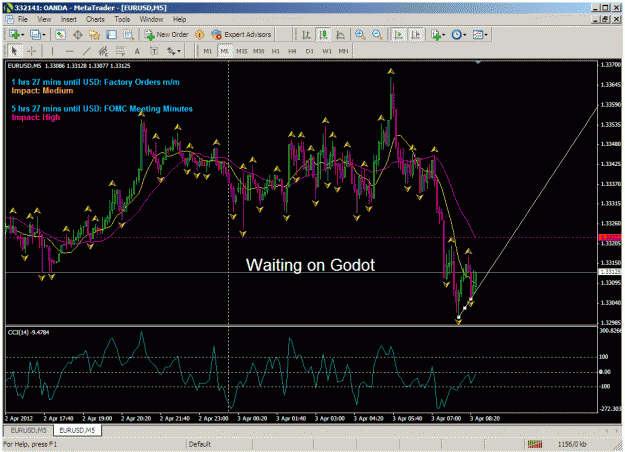Click the 'Default' profile in status bar
Viewport: 625px width, 452px height.
click(x=199, y=444)
